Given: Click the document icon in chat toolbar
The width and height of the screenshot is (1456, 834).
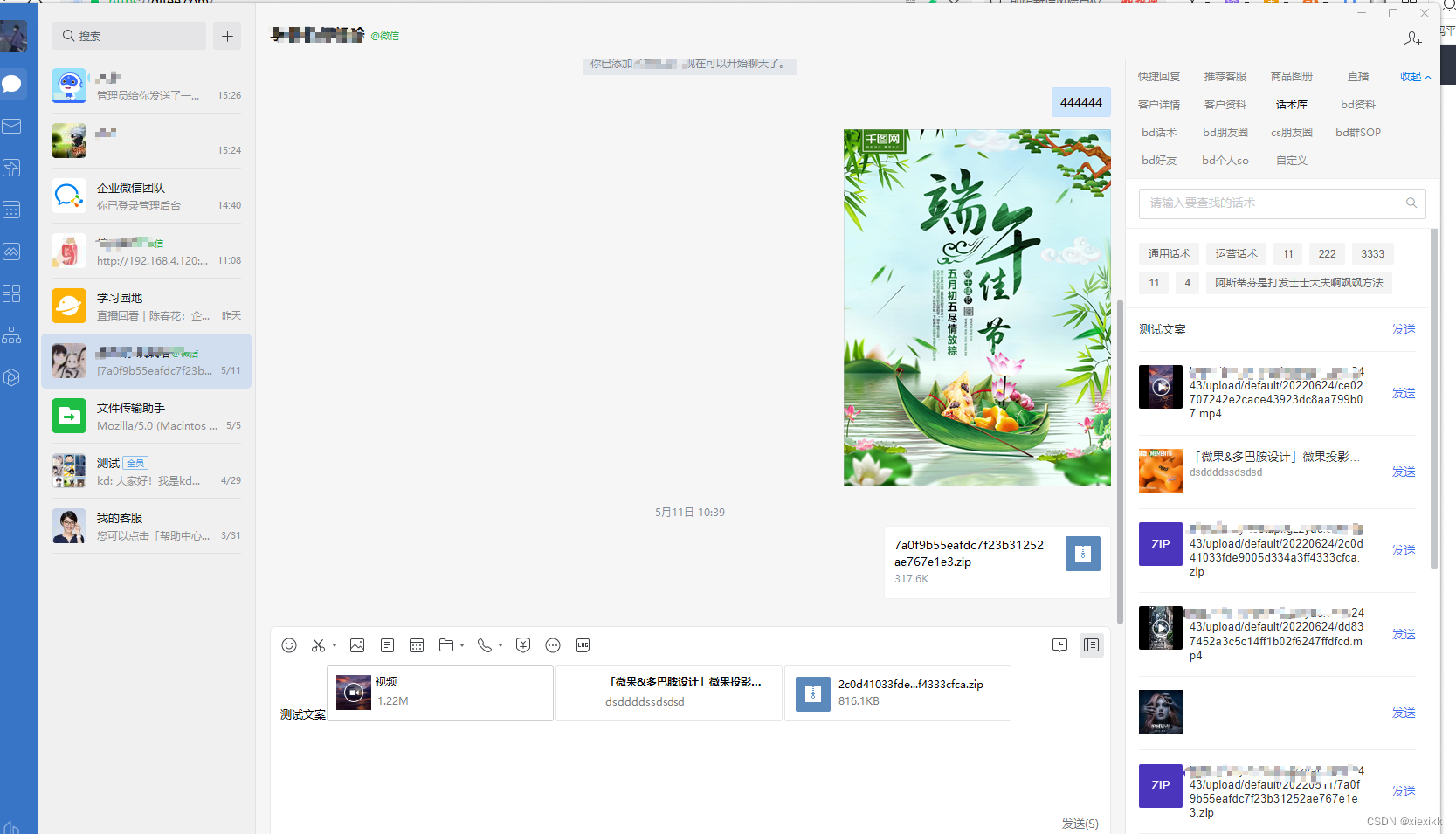Looking at the screenshot, I should [387, 645].
